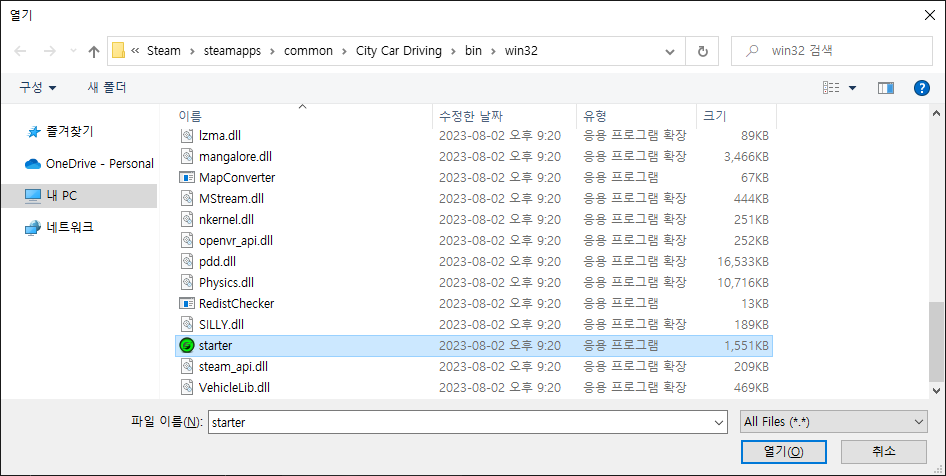
Task: Click the RedistChecker application icon
Action: pyautogui.click(x=187, y=303)
